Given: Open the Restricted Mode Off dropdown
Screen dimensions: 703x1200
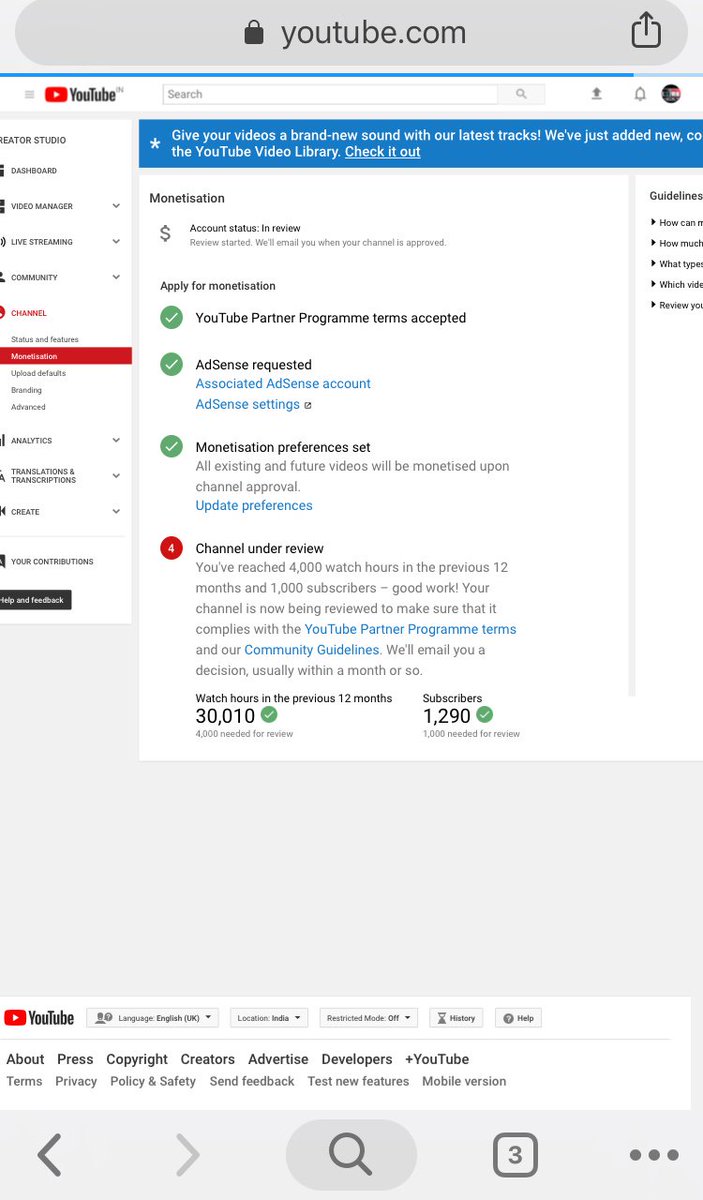Looking at the screenshot, I should click(369, 1018).
